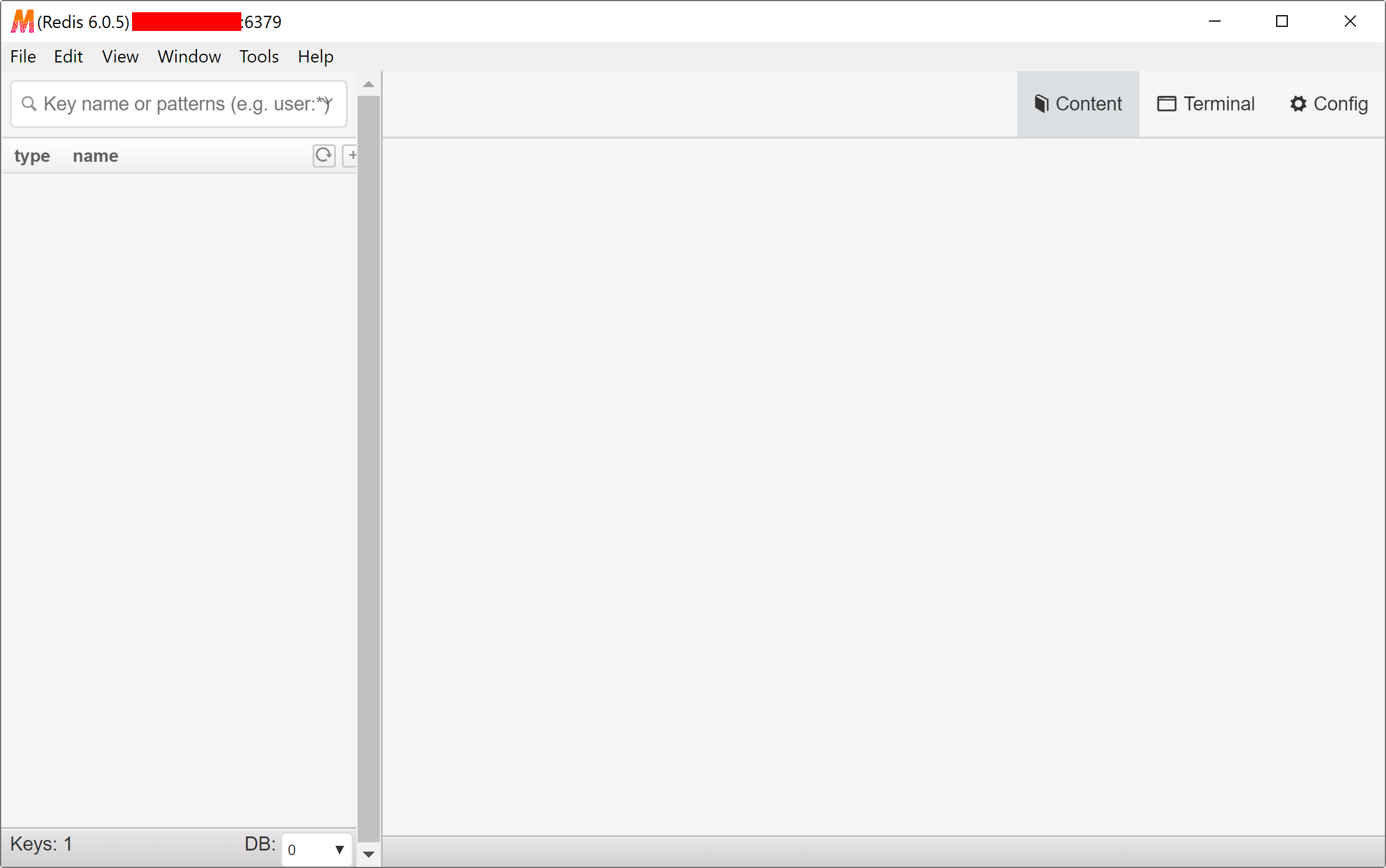Focus the key name pattern search field
This screenshot has width=1386, height=868.
tap(179, 104)
